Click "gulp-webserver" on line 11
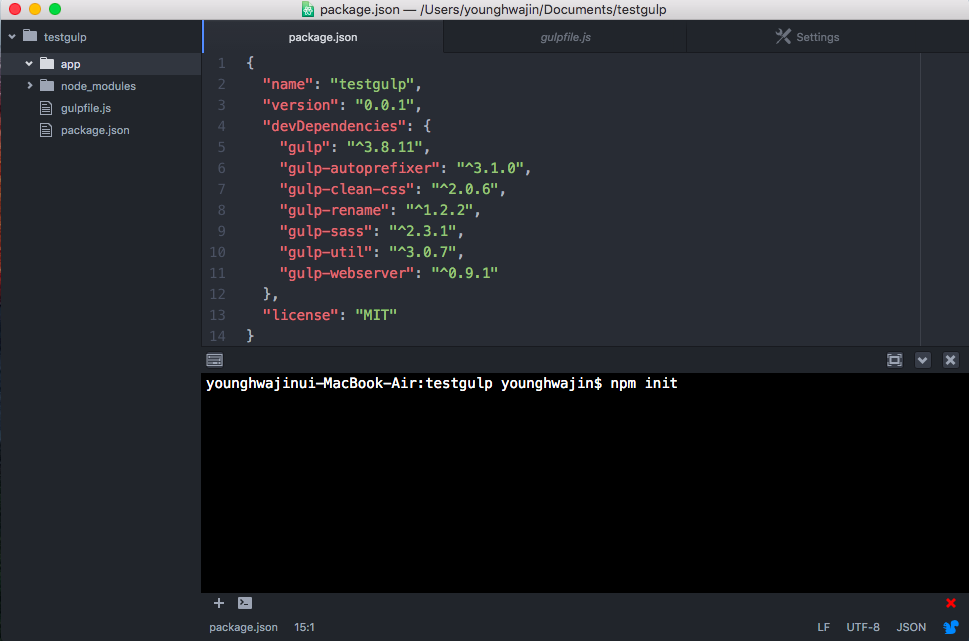969x641 pixels. (347, 273)
